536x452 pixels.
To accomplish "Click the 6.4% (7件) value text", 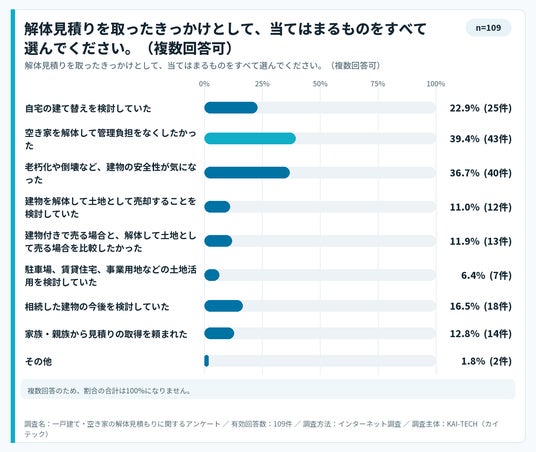I will [486, 276].
